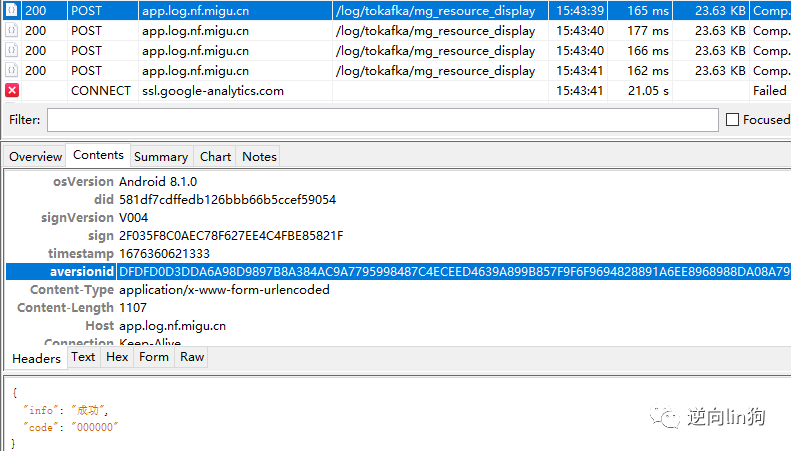Select the Contents tab

coord(98,155)
